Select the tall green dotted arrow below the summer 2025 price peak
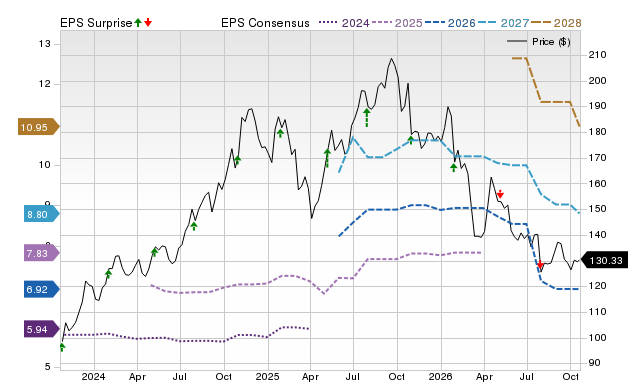This screenshot has width=640, height=382. coord(367,118)
